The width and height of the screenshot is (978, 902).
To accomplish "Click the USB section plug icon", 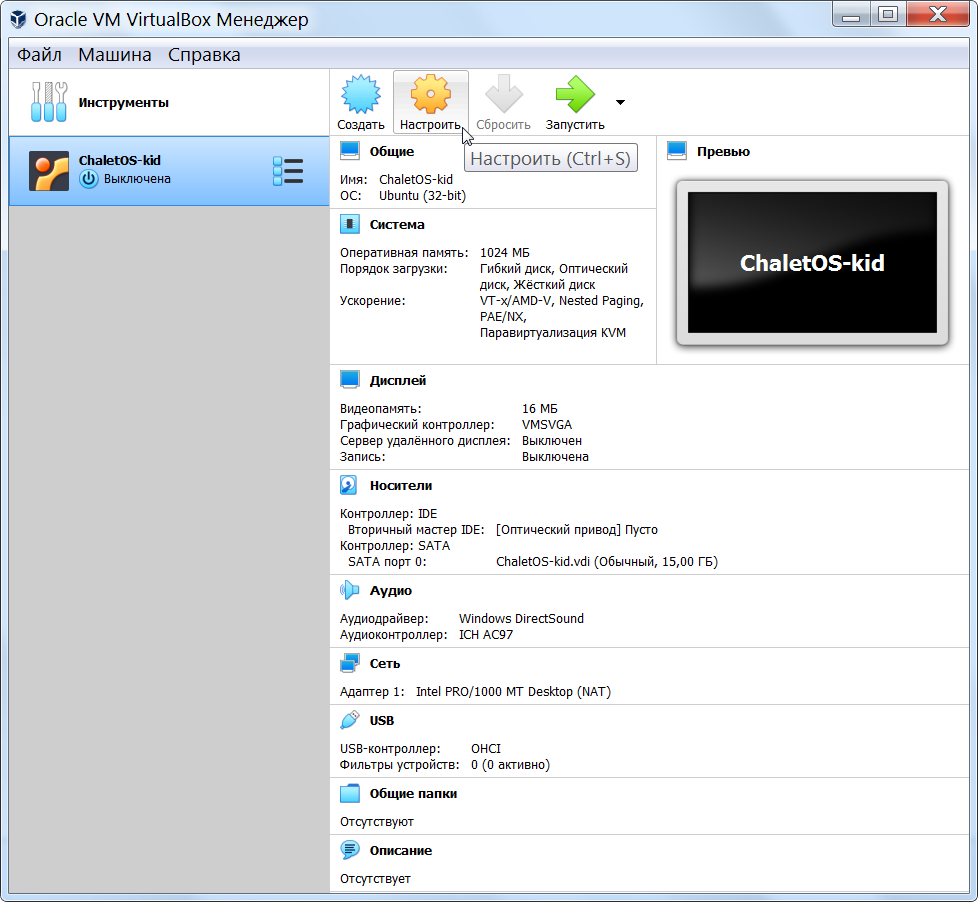I will [x=349, y=720].
